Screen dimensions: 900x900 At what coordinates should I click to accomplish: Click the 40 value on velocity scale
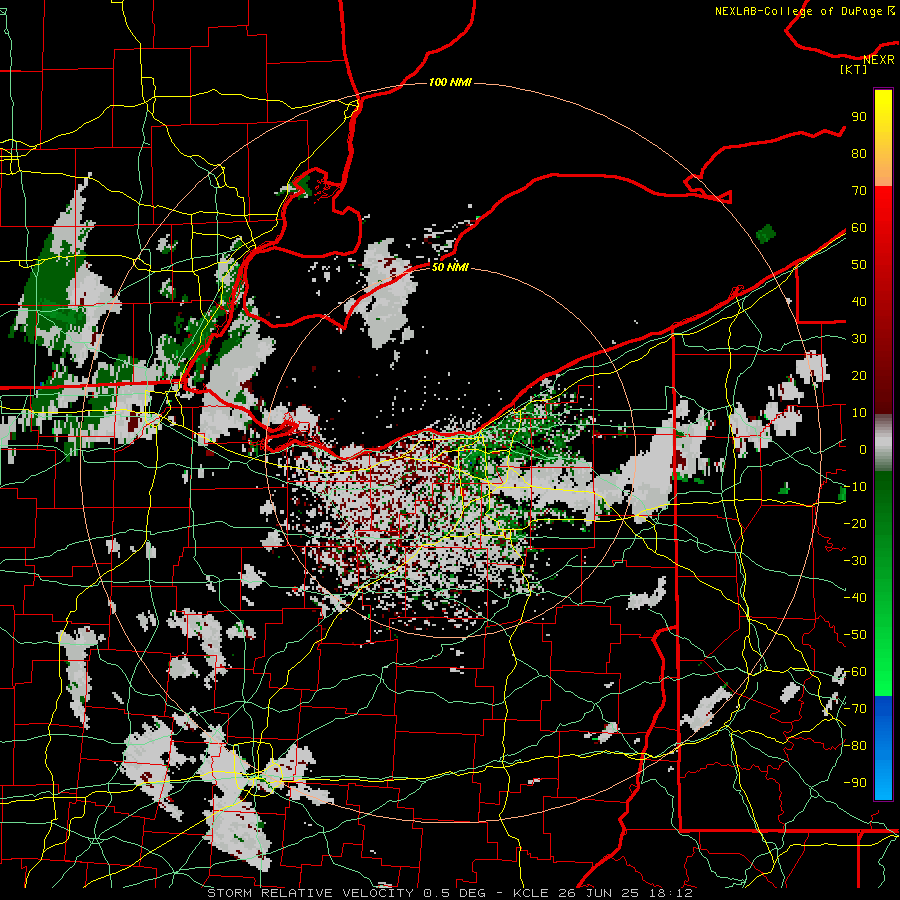tap(859, 301)
